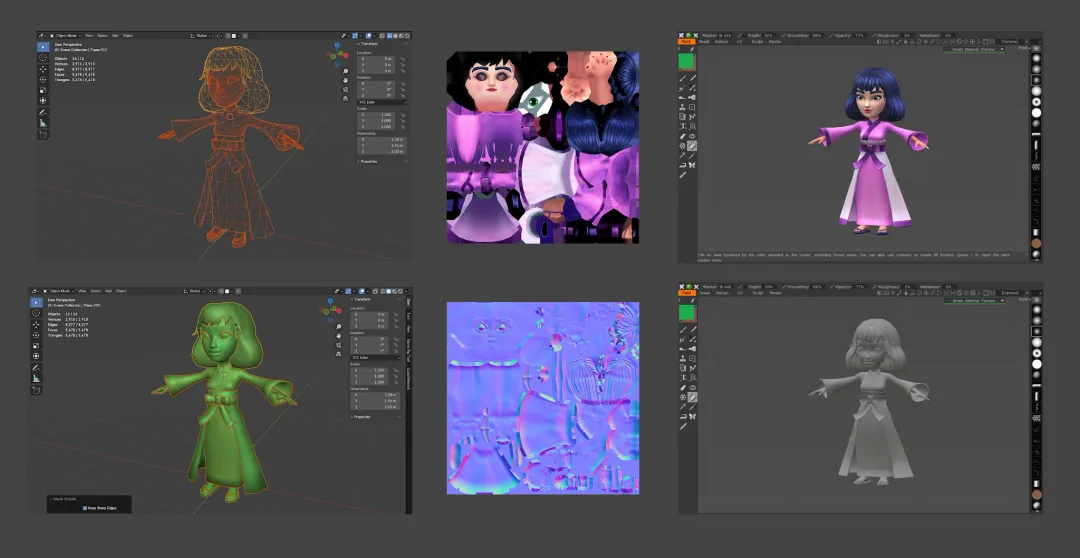Click the pan hand icon in green-model Blender viewport

click(x=339, y=335)
